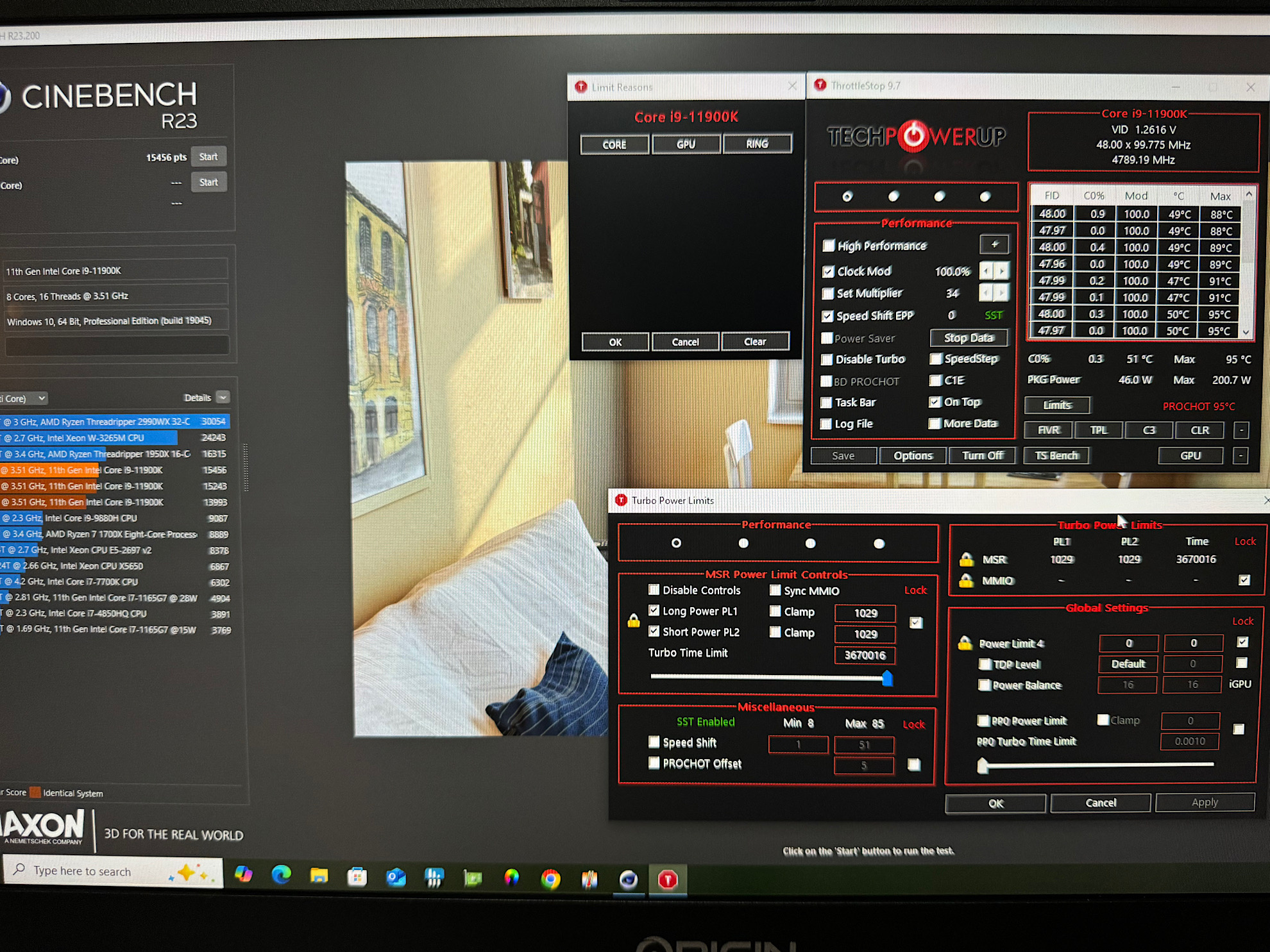Toggle the Clock Mod checkbox
The width and height of the screenshot is (1270, 952).
tap(828, 271)
